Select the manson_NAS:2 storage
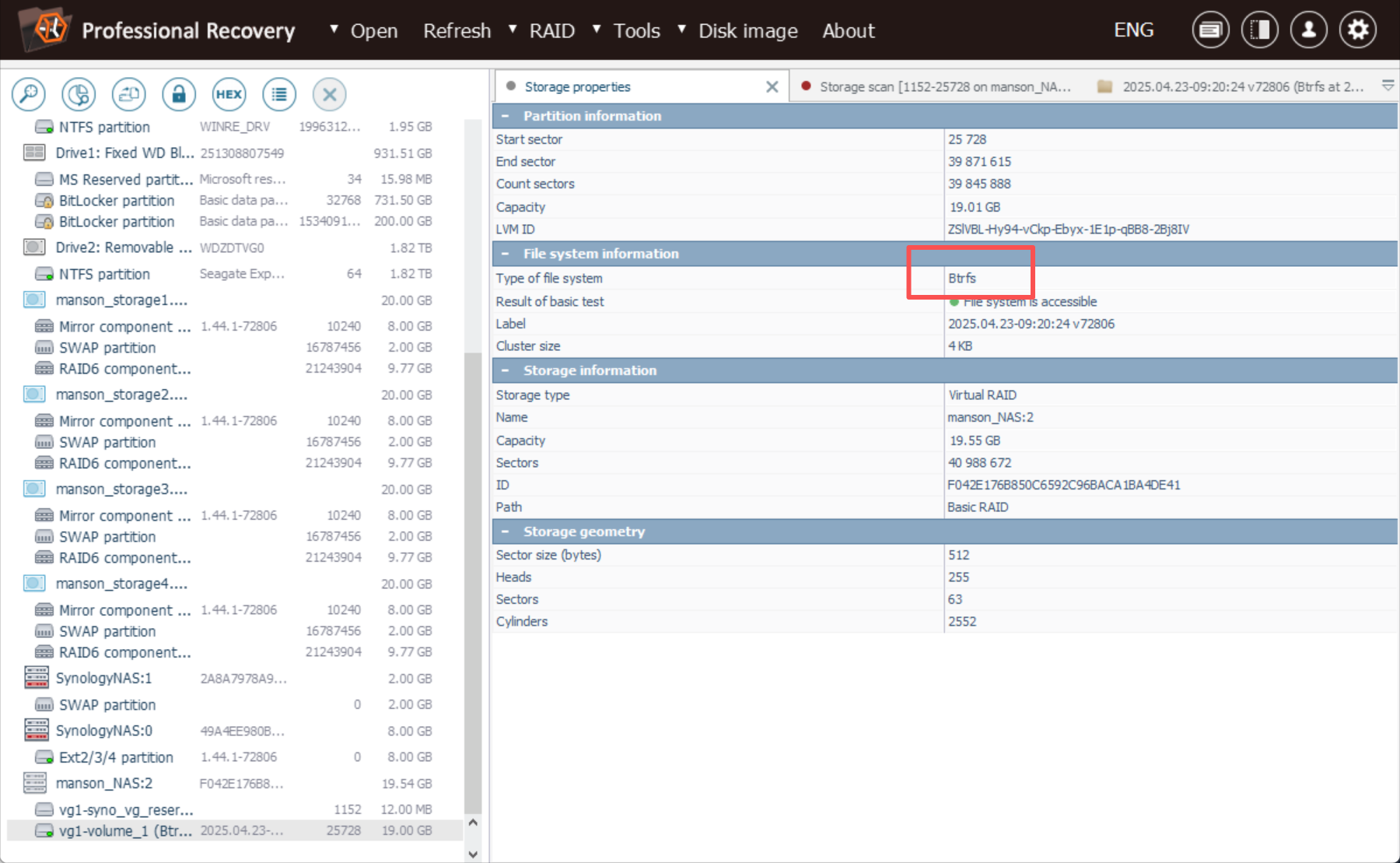This screenshot has height=863, width=1400. tap(234, 783)
